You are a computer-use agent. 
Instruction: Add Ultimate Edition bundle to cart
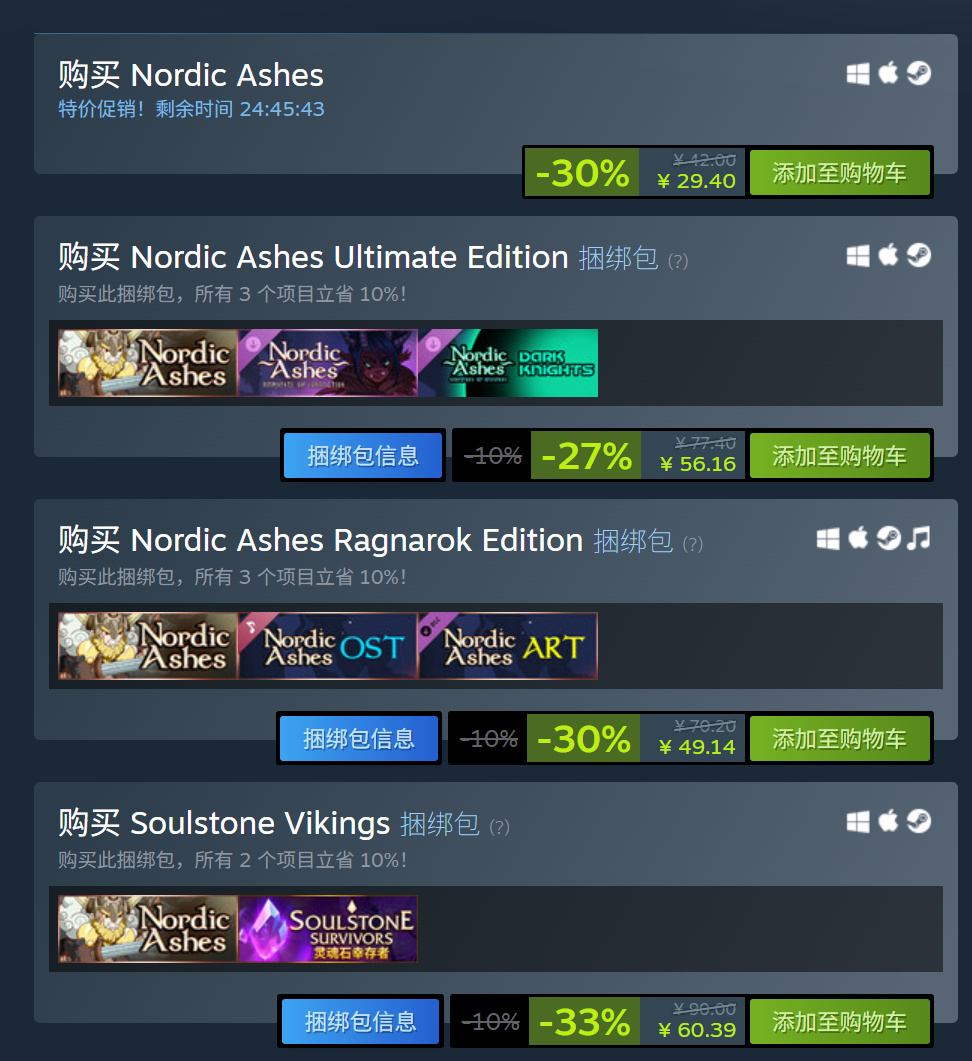coord(839,455)
